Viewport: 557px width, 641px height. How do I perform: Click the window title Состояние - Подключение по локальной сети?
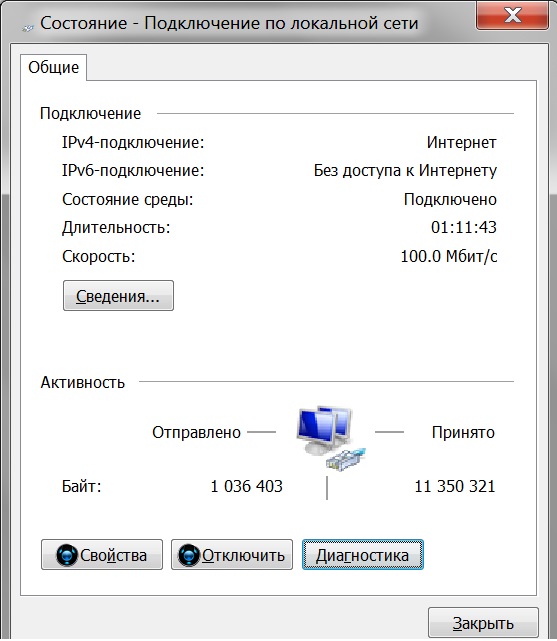pyautogui.click(x=229, y=23)
